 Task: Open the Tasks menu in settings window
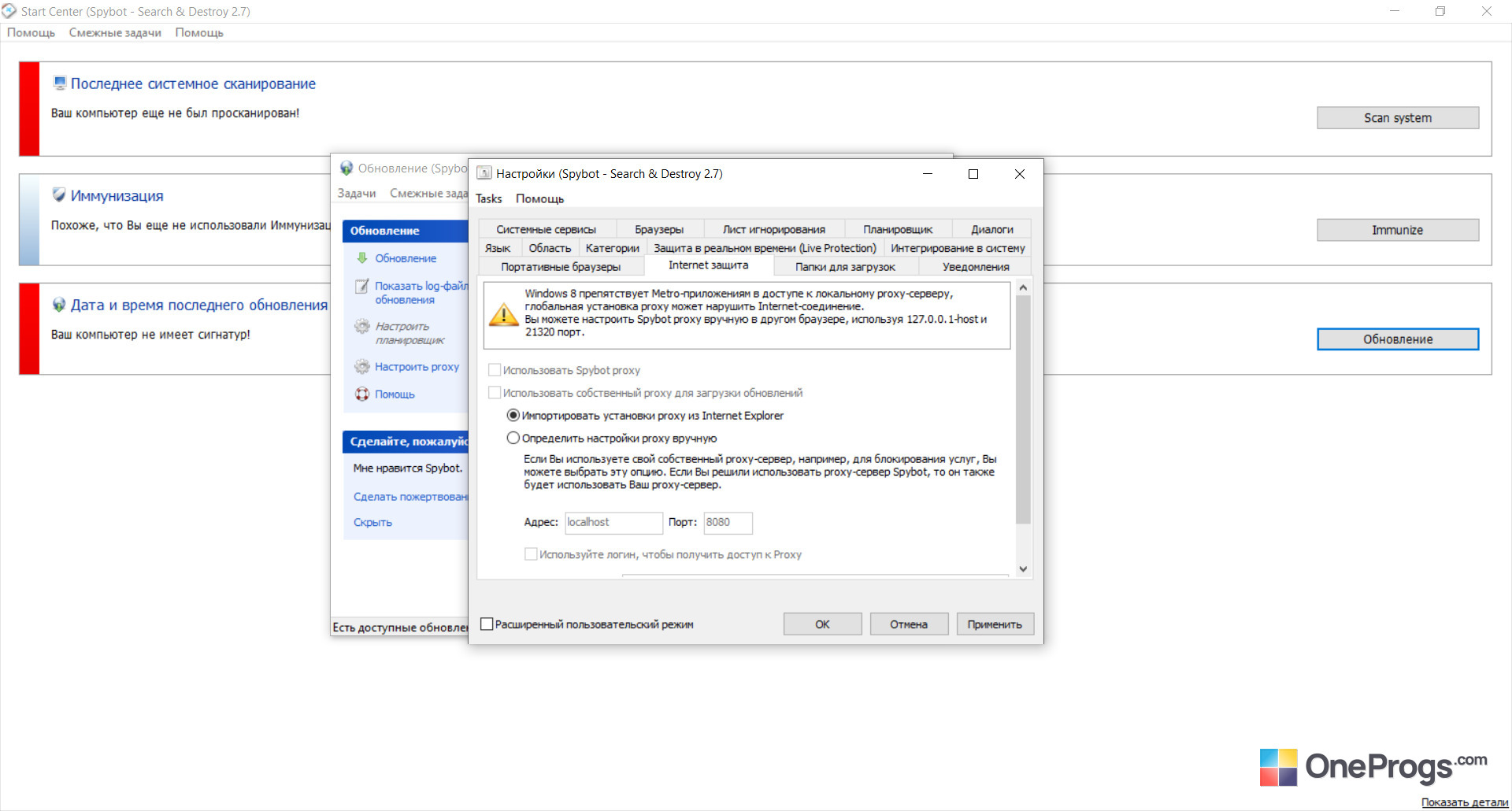click(488, 198)
